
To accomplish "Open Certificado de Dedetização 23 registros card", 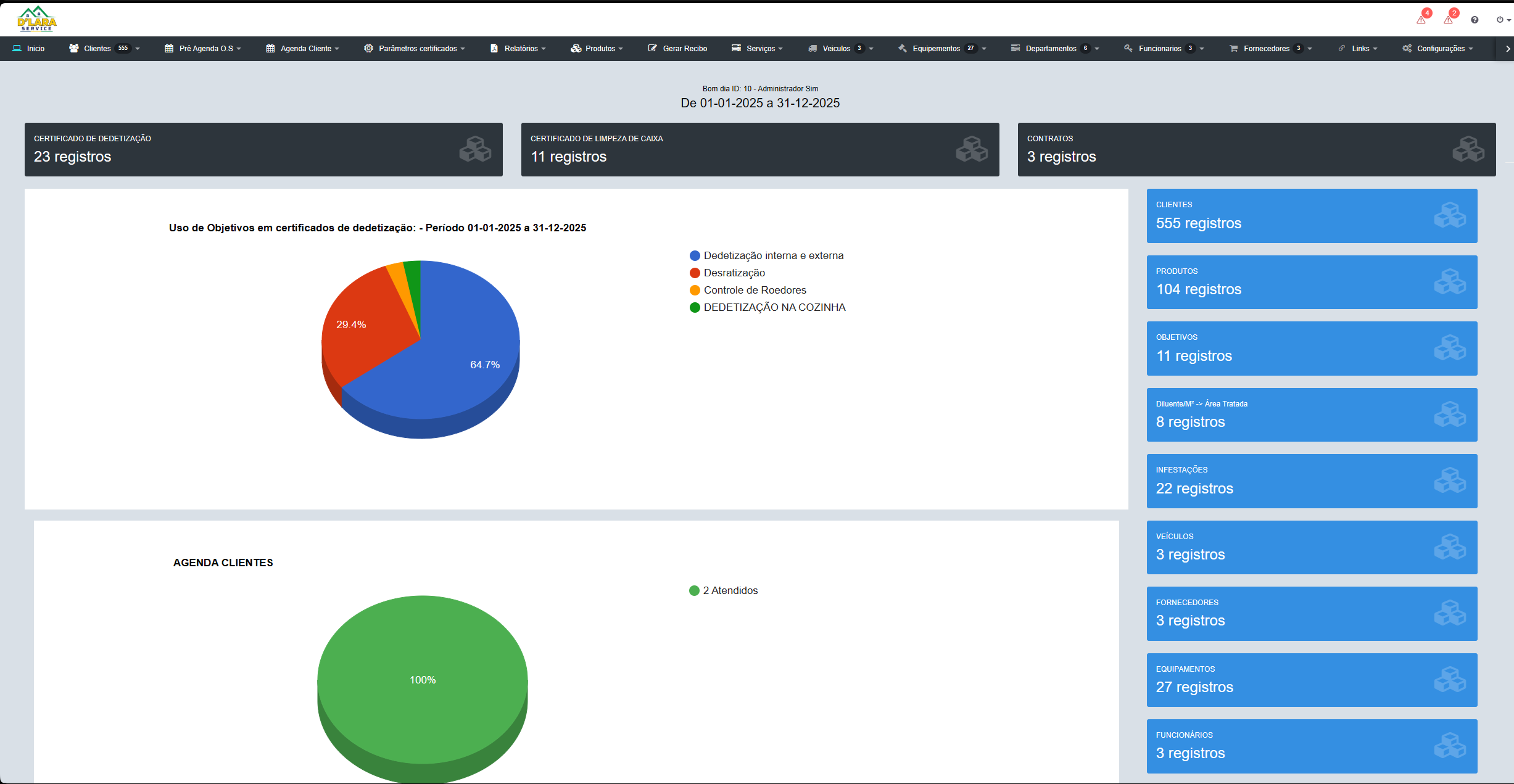I will pyautogui.click(x=263, y=149).
